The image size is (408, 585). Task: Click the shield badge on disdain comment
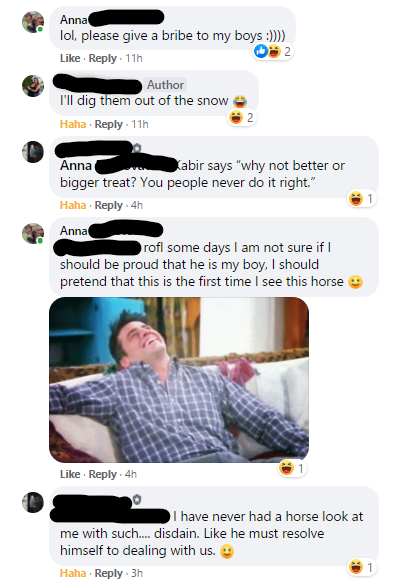click(137, 499)
